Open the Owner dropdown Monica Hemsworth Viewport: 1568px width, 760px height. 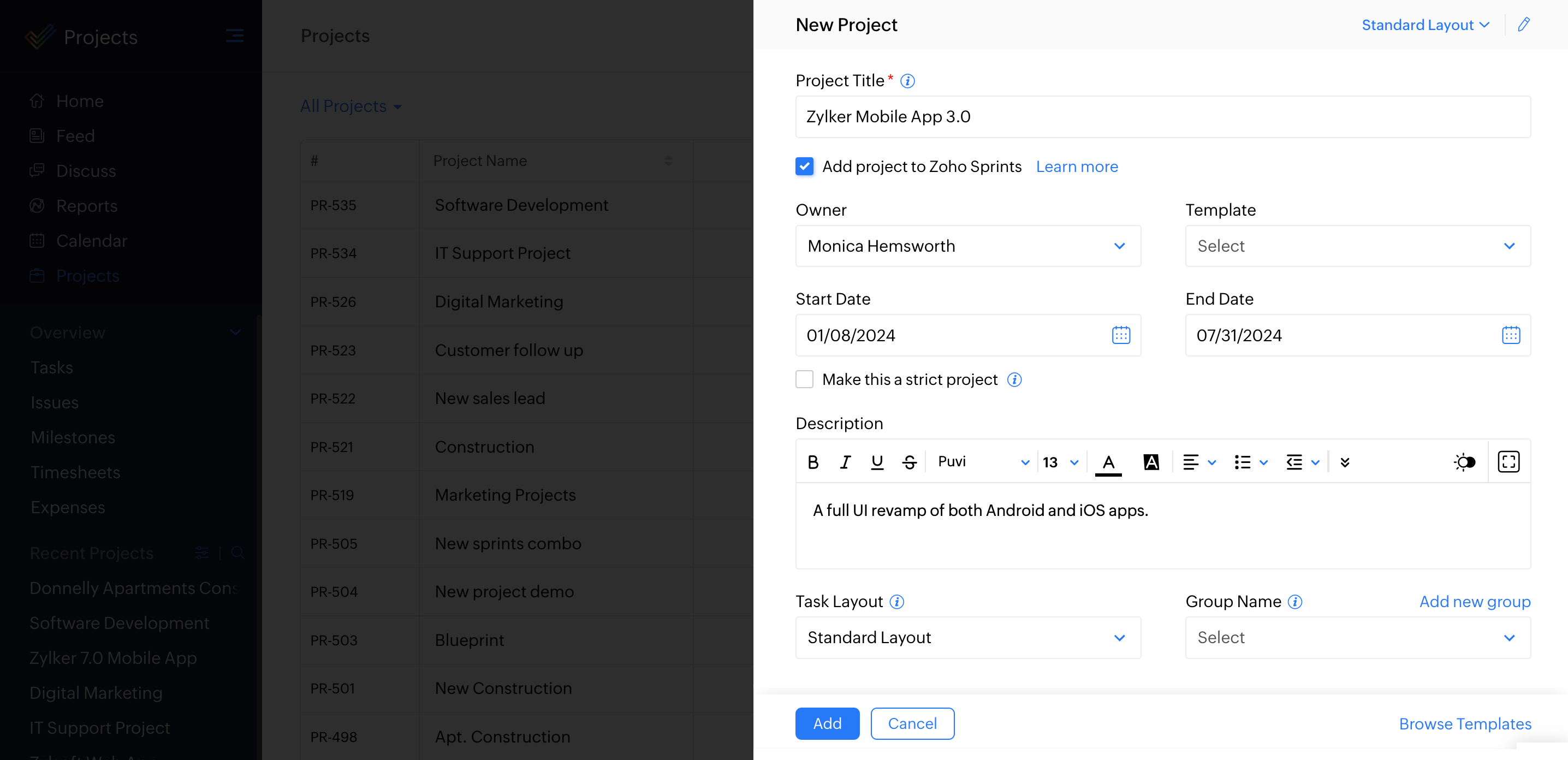(x=968, y=246)
